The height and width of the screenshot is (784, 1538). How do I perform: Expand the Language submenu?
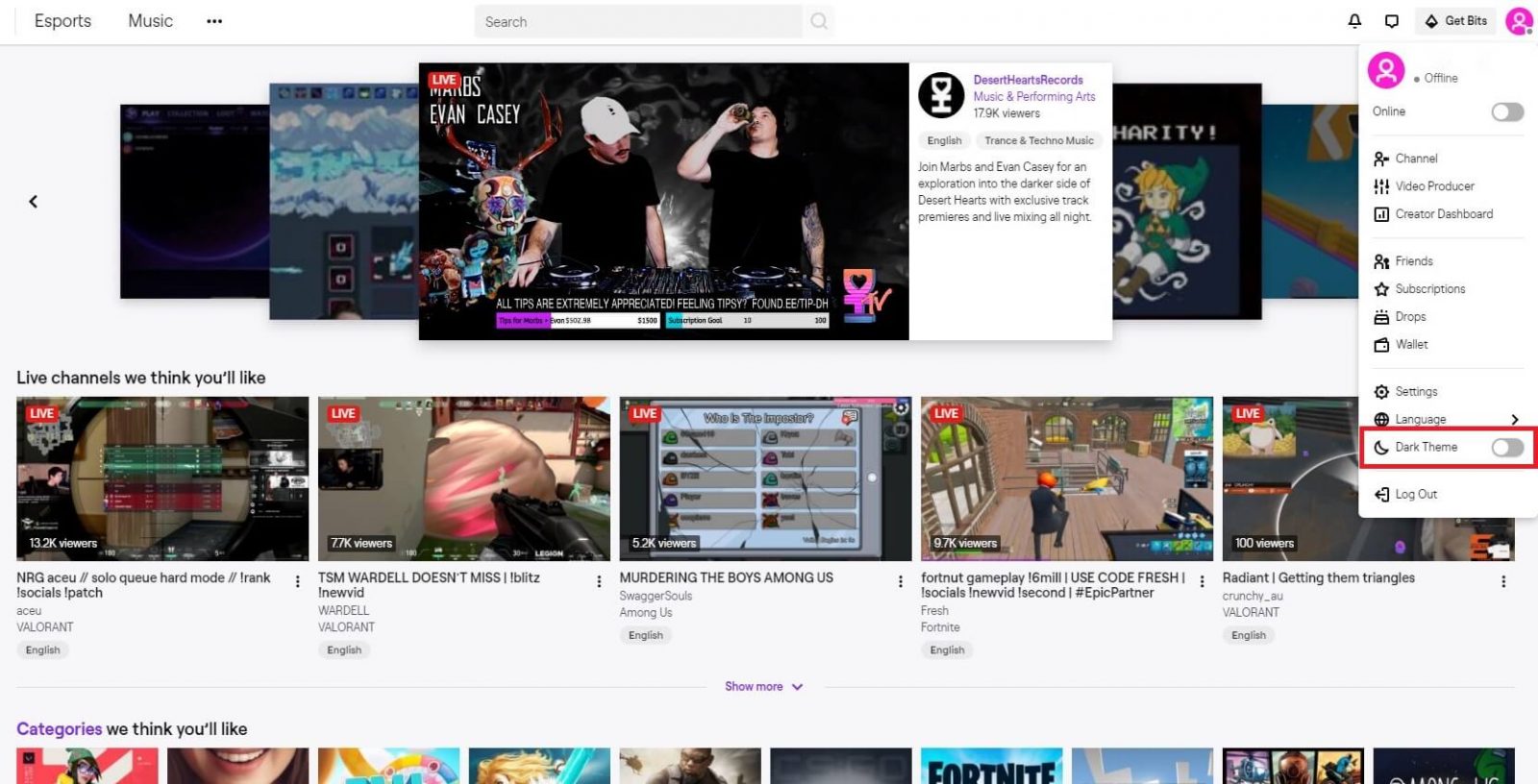coord(1448,420)
